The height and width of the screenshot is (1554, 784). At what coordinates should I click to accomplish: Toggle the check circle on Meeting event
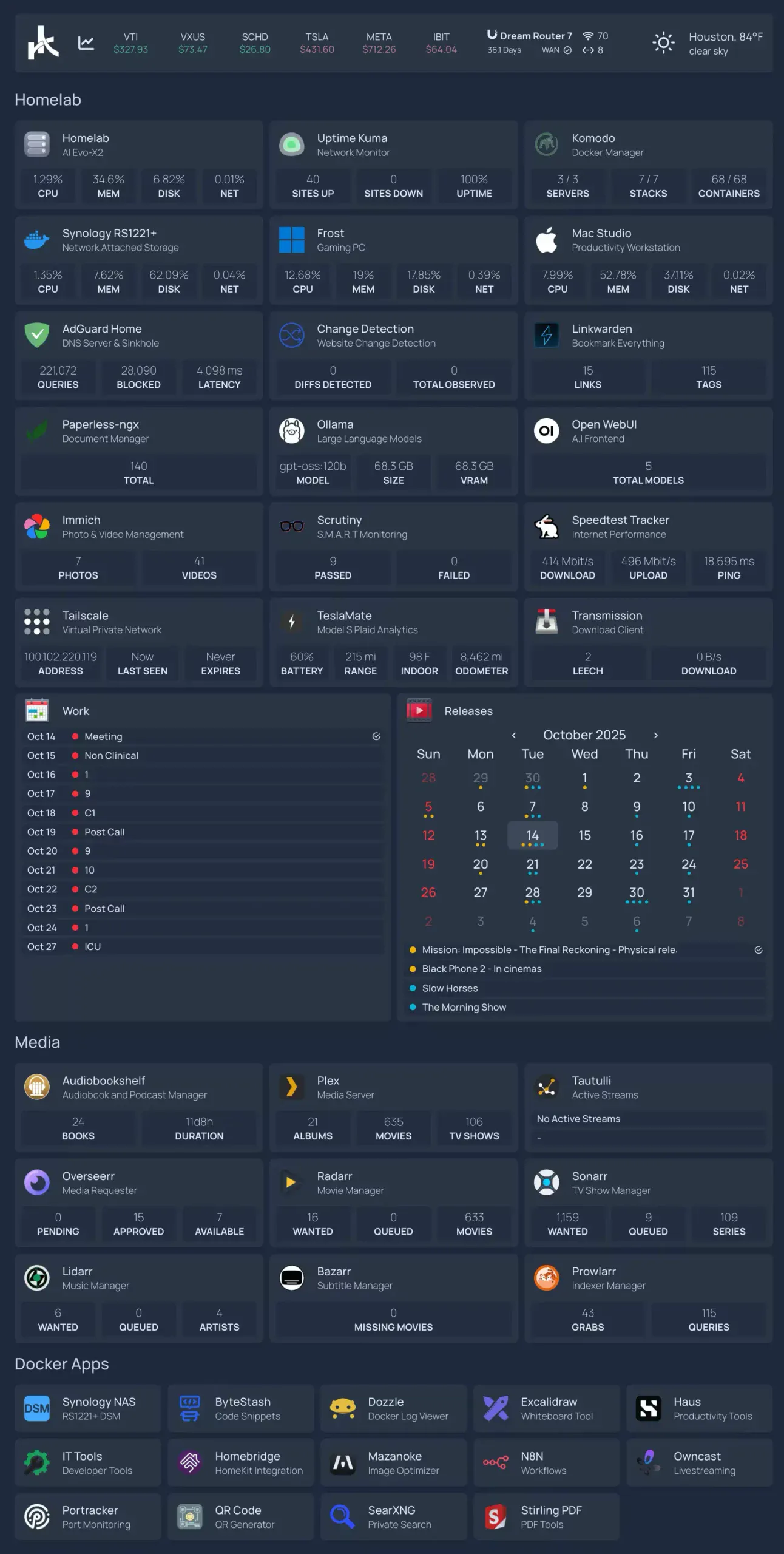pyautogui.click(x=376, y=736)
